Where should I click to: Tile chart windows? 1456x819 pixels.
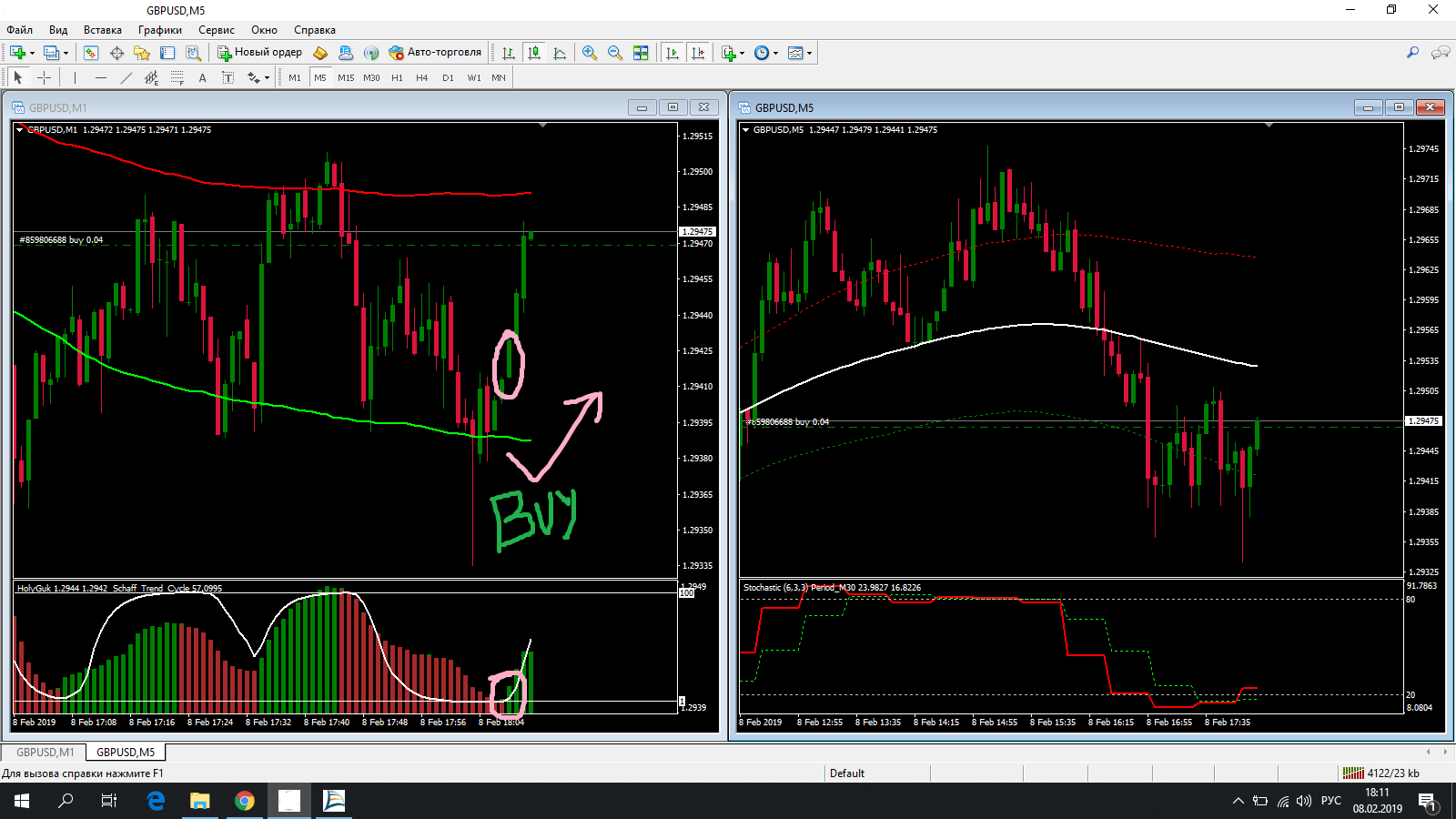(641, 53)
